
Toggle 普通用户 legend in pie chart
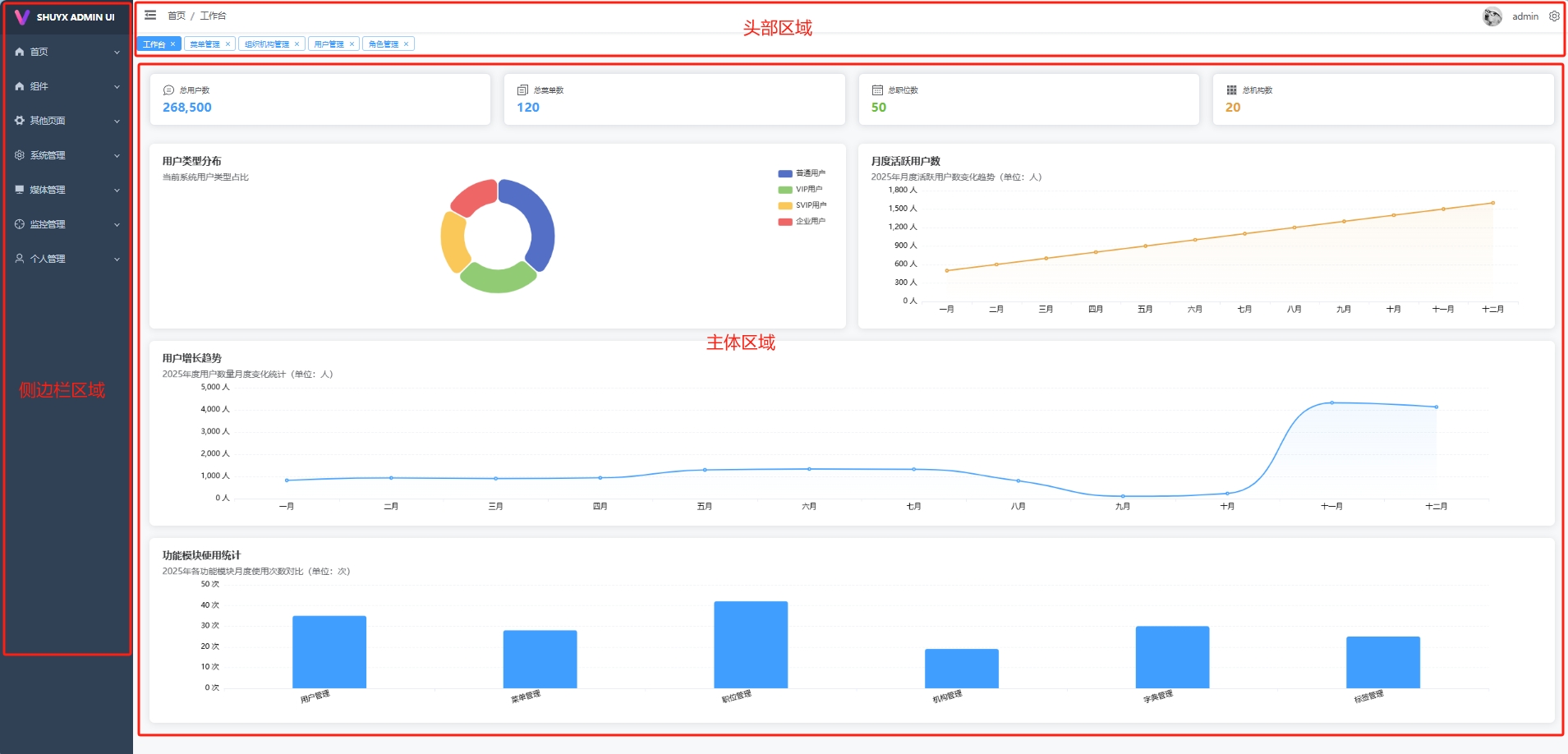(802, 173)
